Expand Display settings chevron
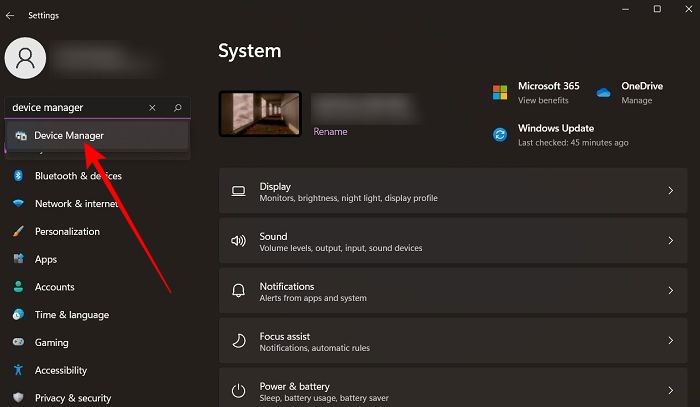The image size is (700, 407). pyautogui.click(x=671, y=191)
